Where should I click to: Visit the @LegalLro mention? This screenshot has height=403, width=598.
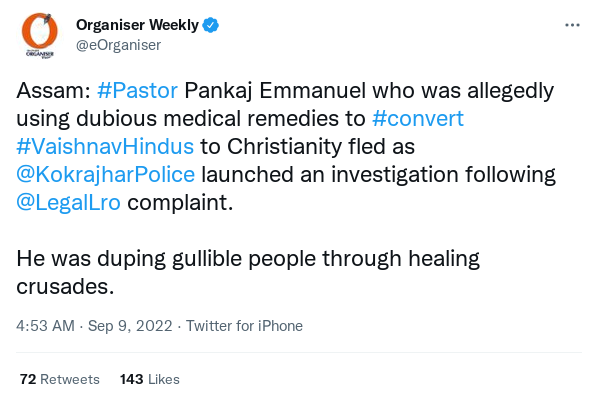(69, 202)
